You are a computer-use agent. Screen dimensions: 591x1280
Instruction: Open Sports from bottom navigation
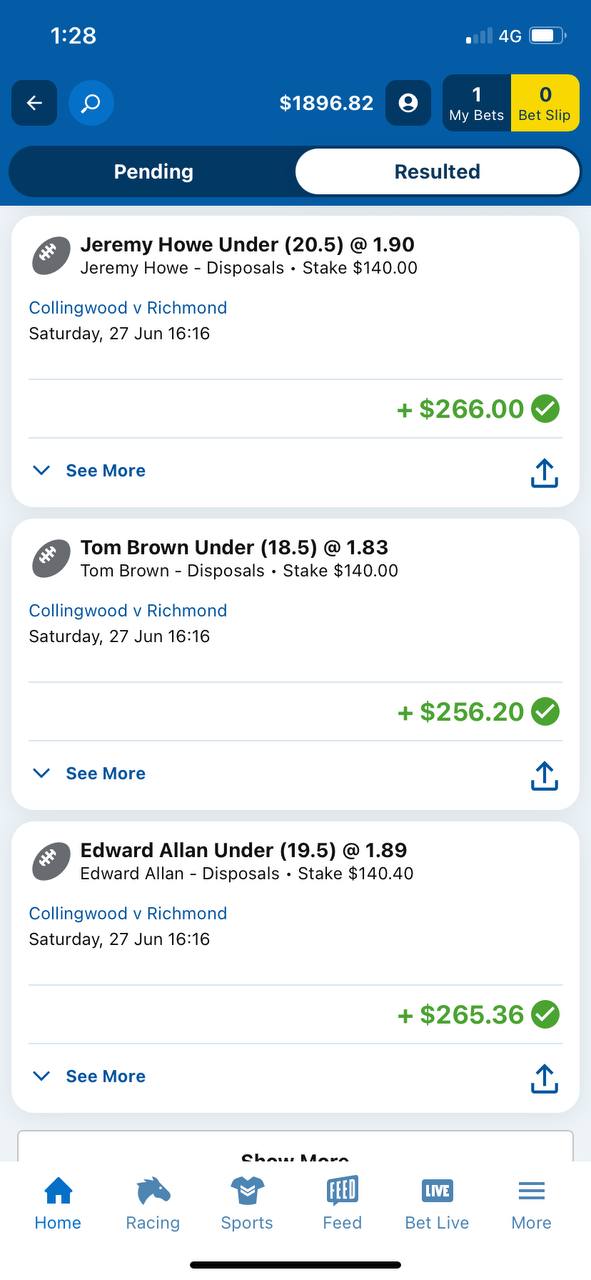(247, 1204)
